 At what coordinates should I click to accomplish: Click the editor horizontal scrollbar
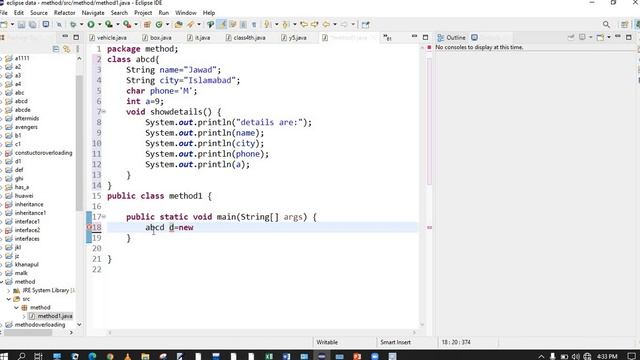point(261,333)
